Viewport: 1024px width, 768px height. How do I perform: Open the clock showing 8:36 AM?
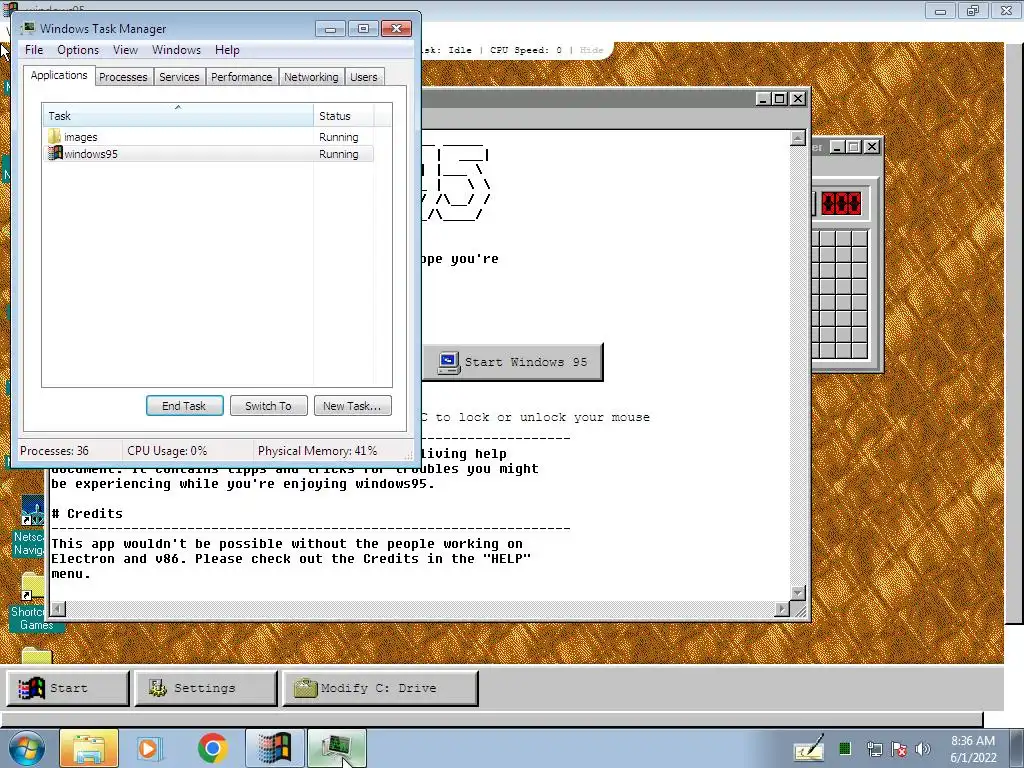[x=972, y=749]
